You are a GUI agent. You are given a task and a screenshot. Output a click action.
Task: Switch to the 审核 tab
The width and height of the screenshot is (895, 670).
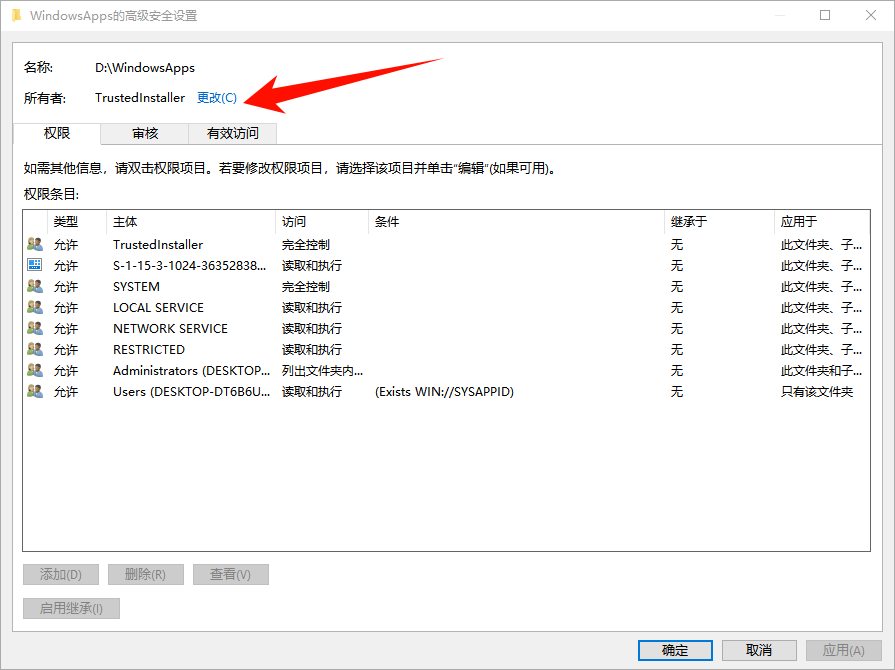coord(144,133)
